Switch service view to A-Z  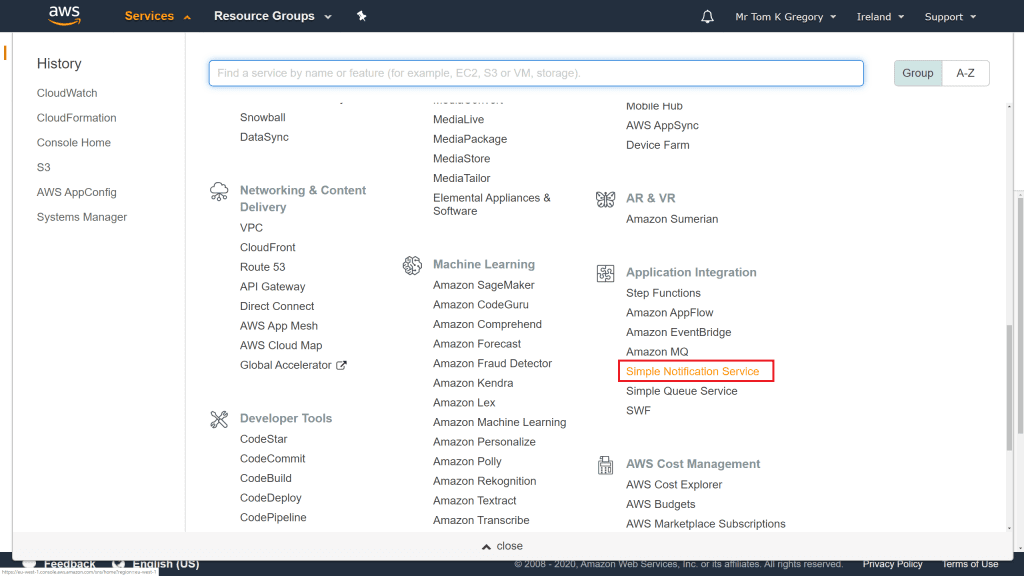(965, 73)
